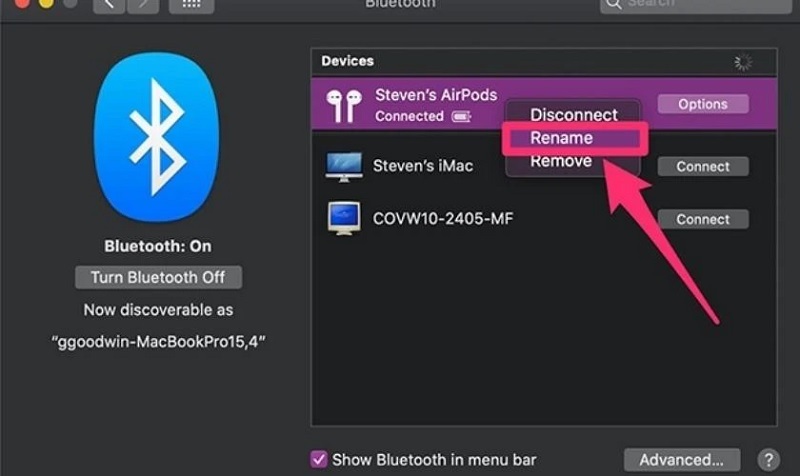Click the AirPods device icon
Image resolution: width=800 pixels, height=476 pixels.
pyautogui.click(x=345, y=106)
